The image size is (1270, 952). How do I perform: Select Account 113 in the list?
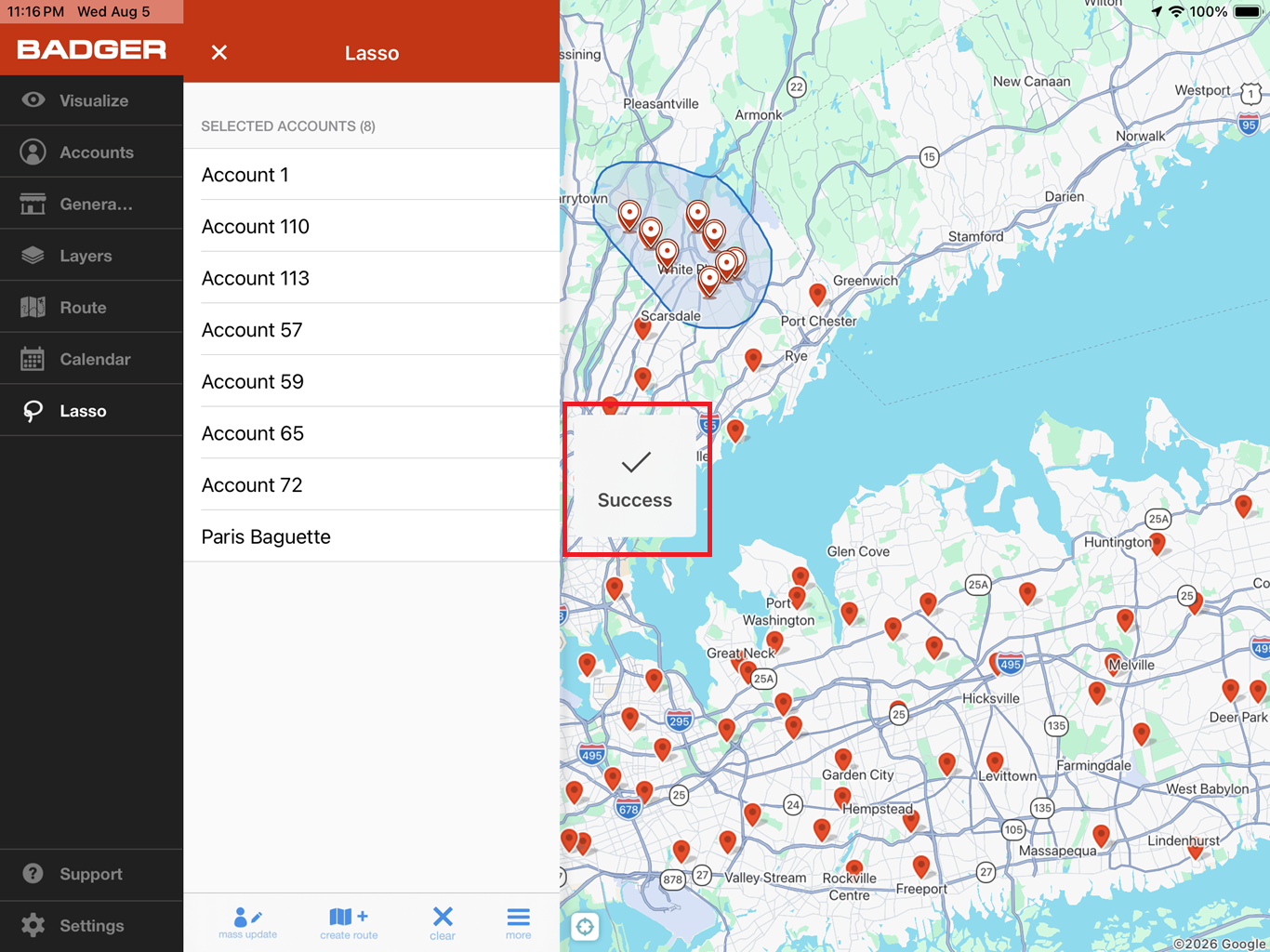(372, 278)
